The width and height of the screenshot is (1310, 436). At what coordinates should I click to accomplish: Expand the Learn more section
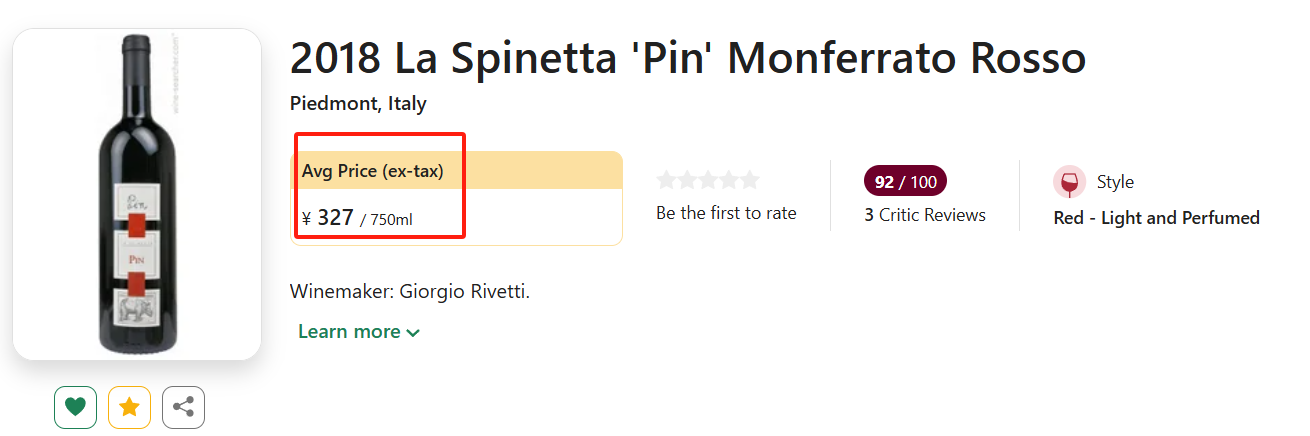[x=359, y=332]
